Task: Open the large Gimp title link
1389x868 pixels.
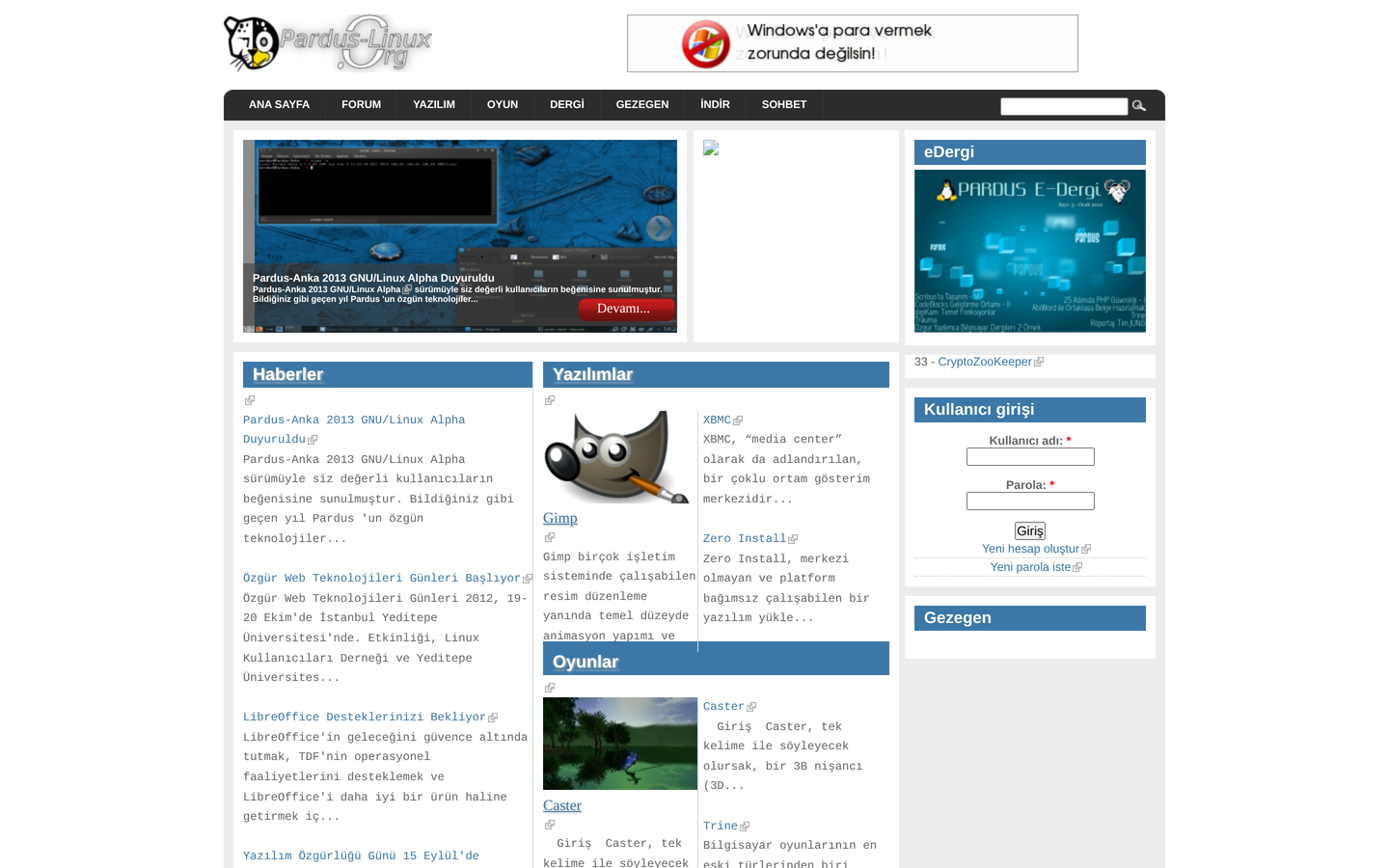Action: click(x=560, y=519)
